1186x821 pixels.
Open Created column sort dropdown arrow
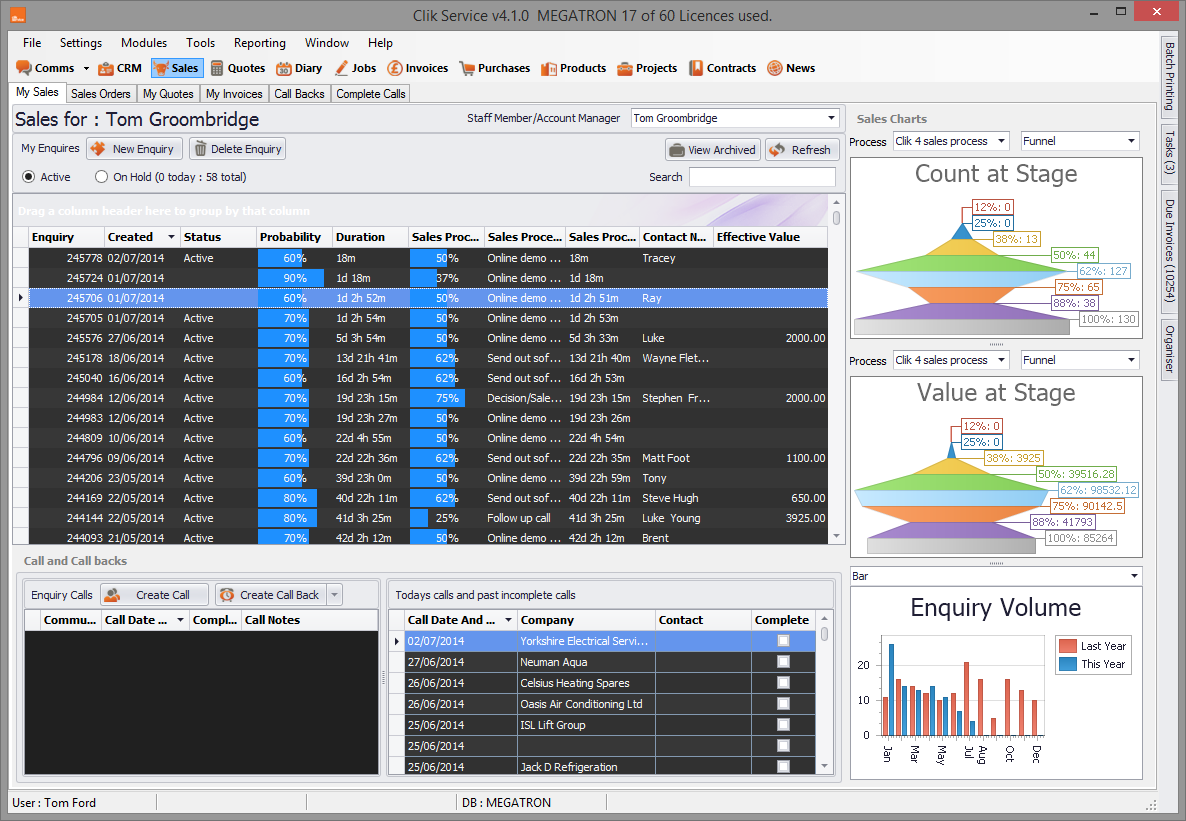coord(171,237)
